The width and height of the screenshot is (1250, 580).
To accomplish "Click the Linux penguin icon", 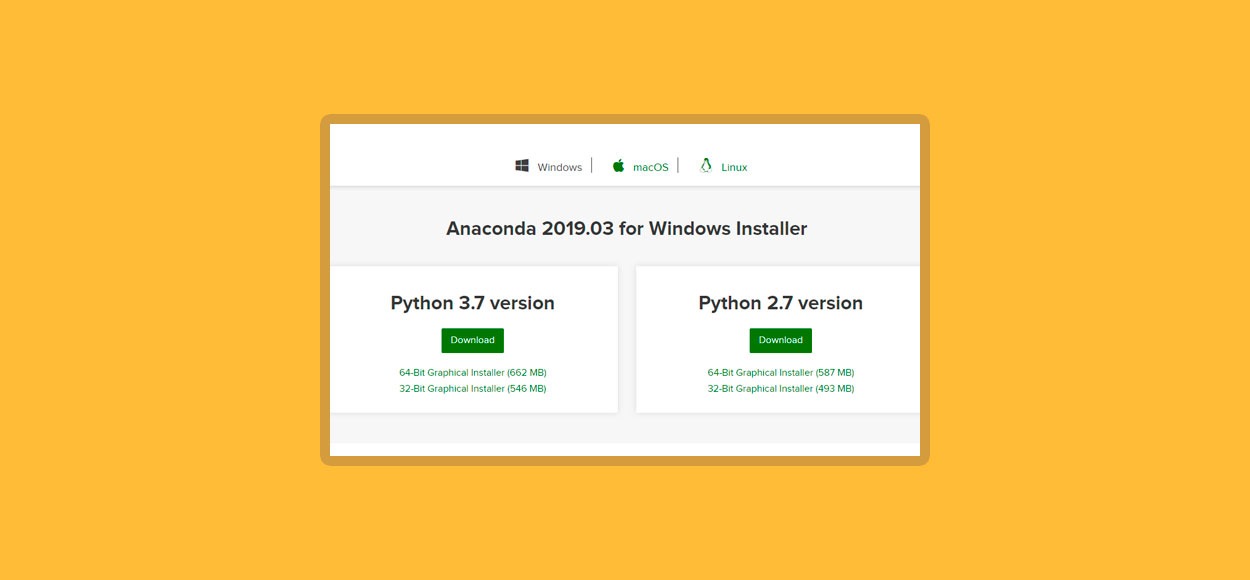I will (706, 166).
